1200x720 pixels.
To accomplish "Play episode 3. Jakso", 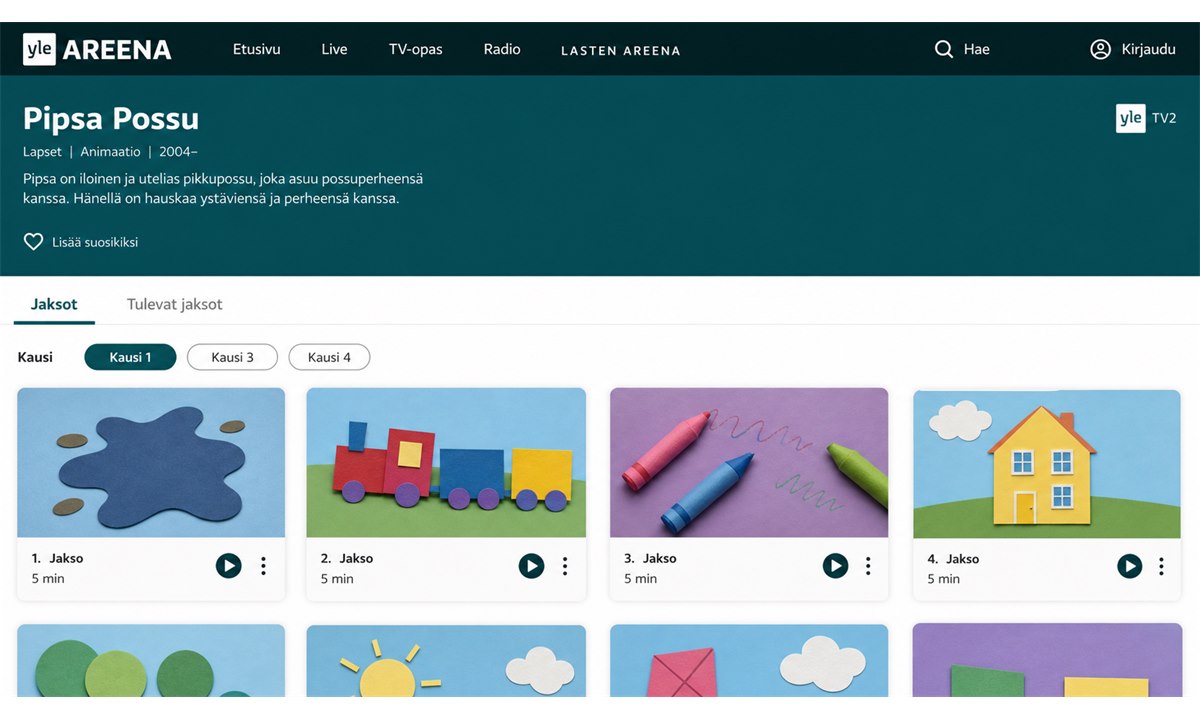I will (835, 566).
